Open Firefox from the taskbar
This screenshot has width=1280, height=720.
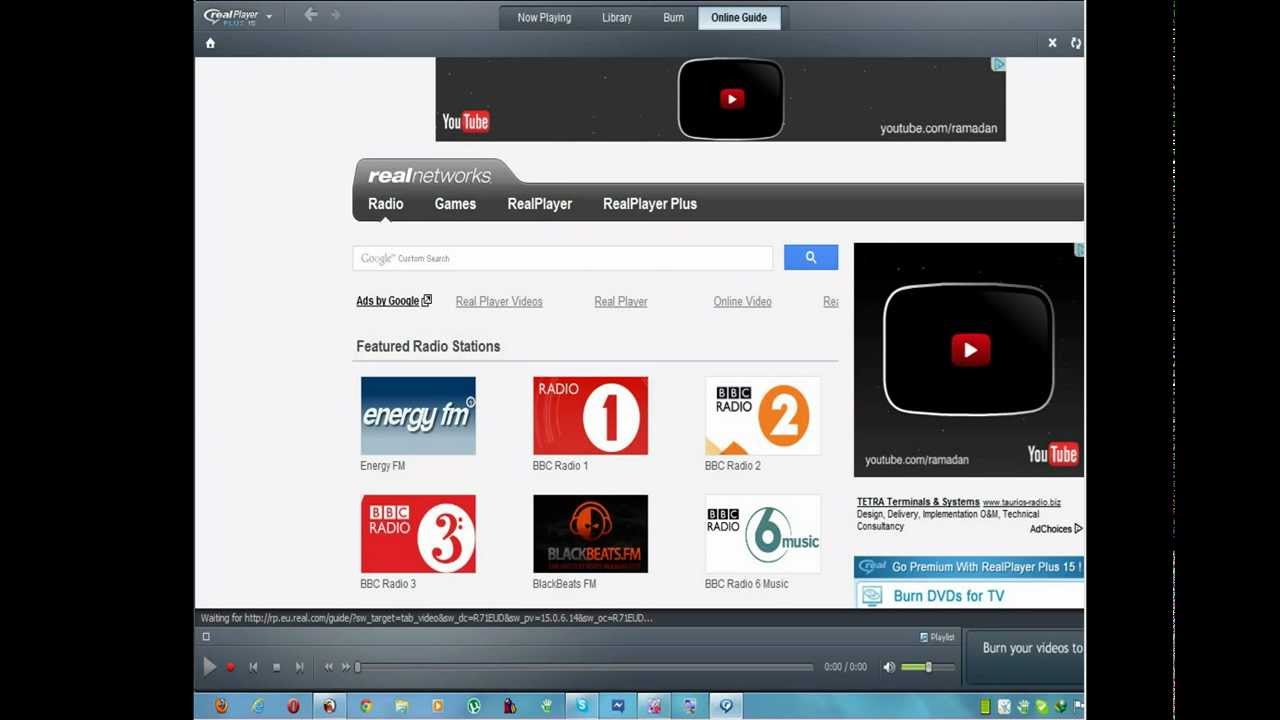pos(221,706)
